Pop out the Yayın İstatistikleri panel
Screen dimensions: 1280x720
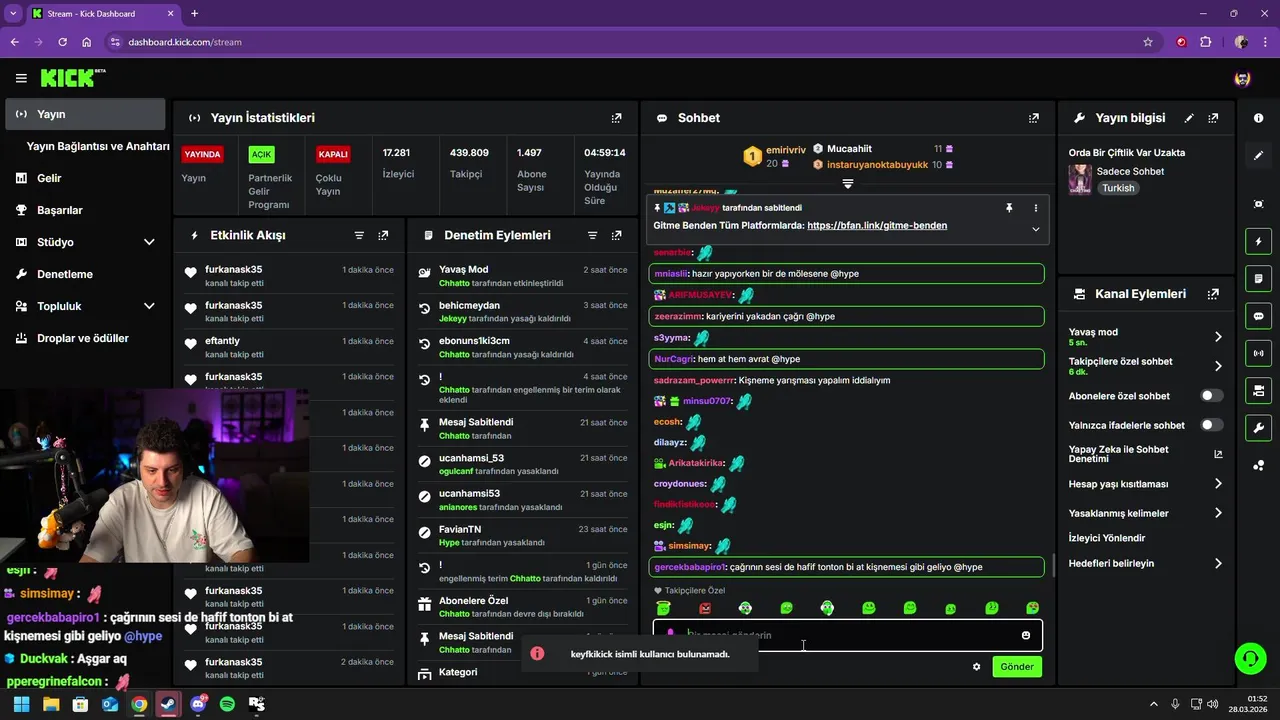coord(616,118)
